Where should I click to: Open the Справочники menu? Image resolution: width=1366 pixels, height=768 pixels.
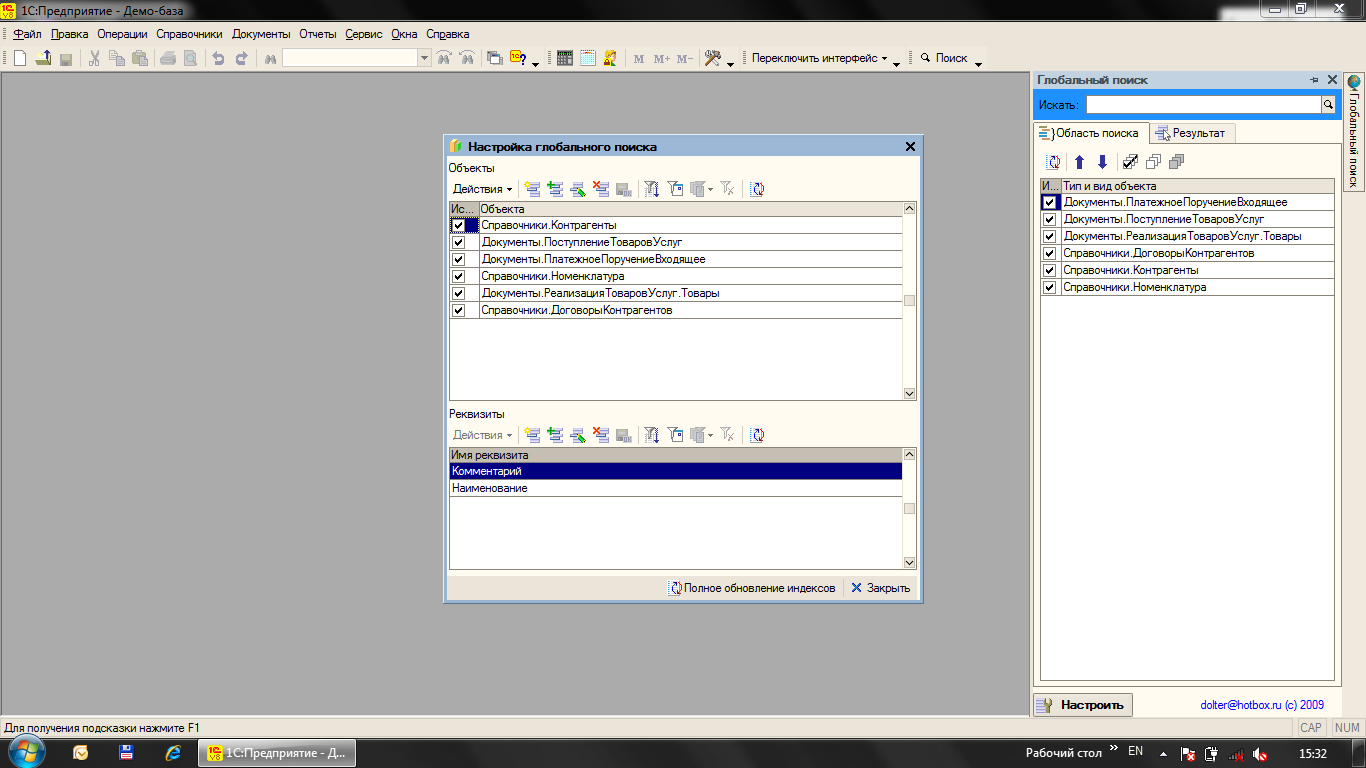point(189,33)
